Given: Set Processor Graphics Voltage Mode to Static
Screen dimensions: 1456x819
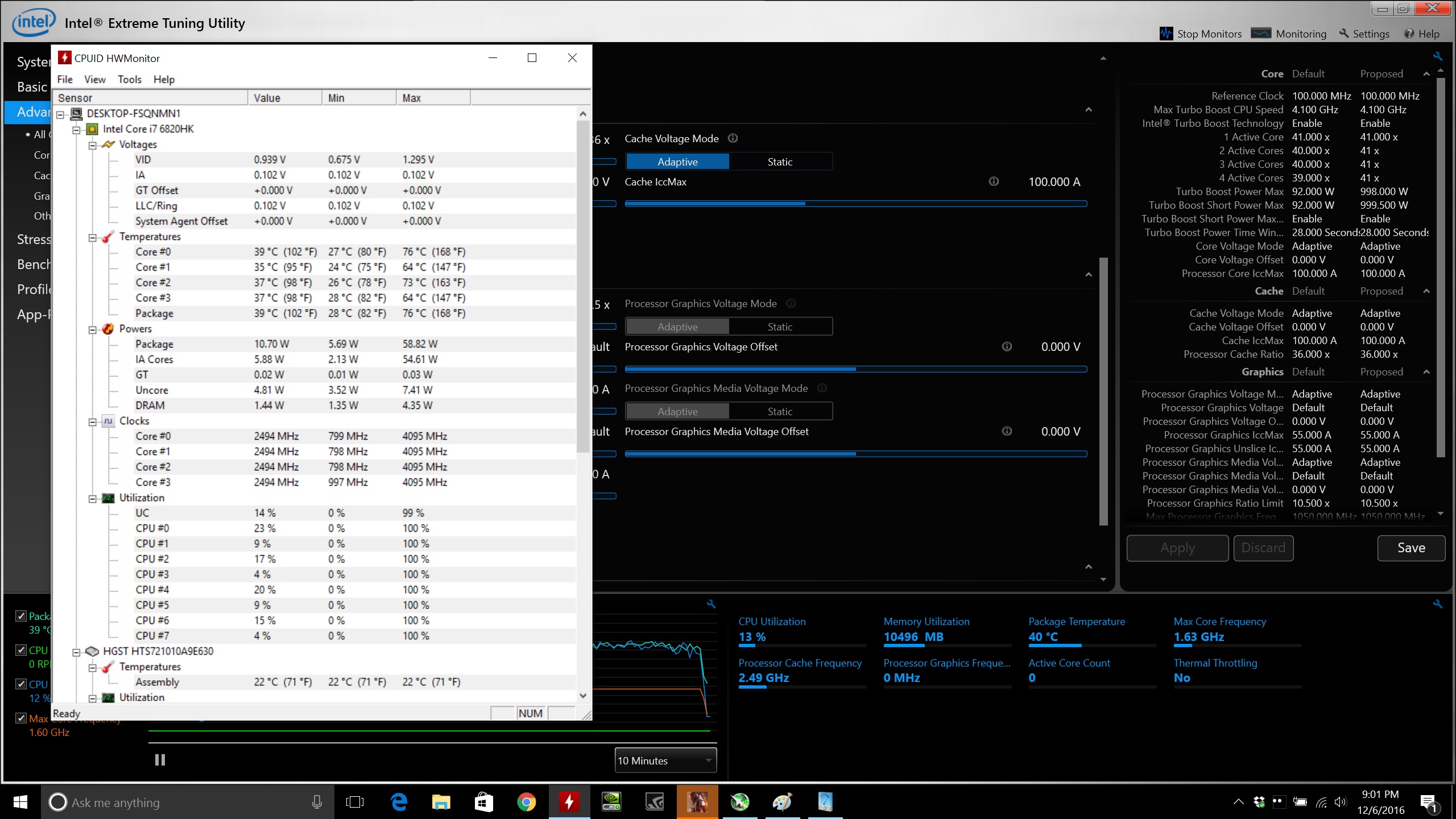Looking at the screenshot, I should [x=780, y=326].
